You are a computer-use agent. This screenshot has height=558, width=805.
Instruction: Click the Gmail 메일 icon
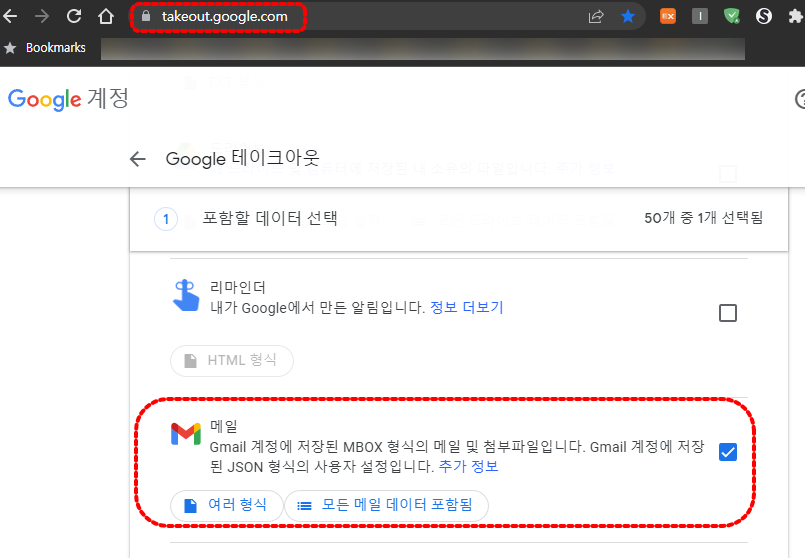tap(186, 434)
